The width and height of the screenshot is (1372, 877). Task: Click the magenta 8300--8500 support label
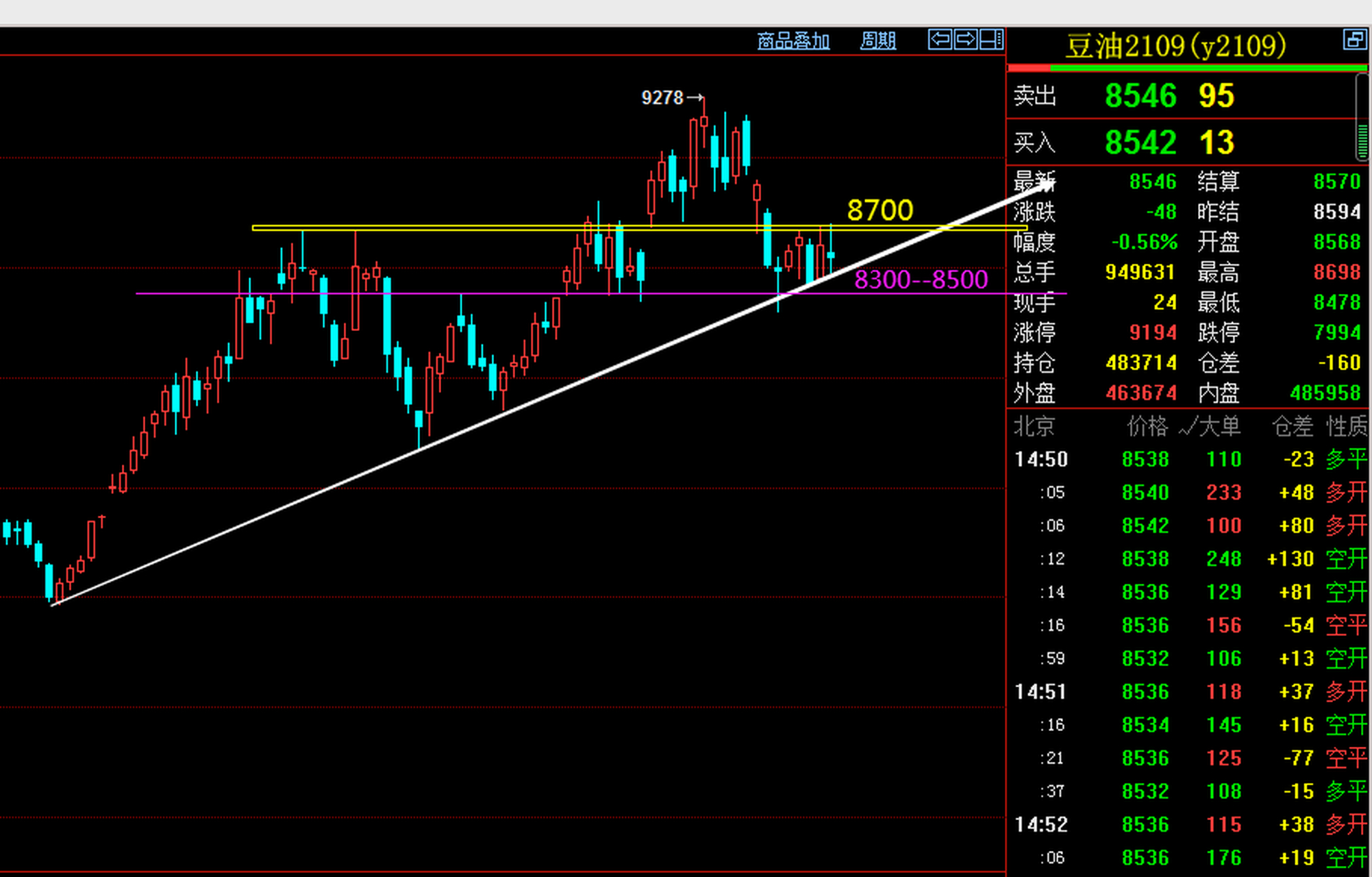click(x=921, y=280)
